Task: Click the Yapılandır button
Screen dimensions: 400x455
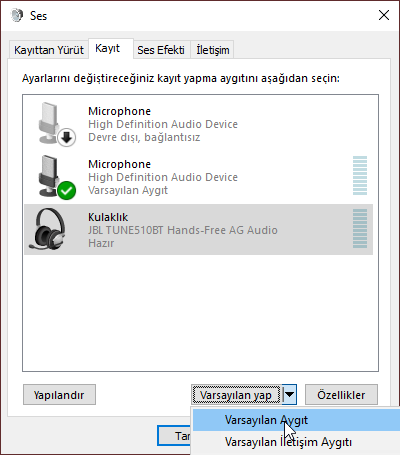Action: pos(59,395)
